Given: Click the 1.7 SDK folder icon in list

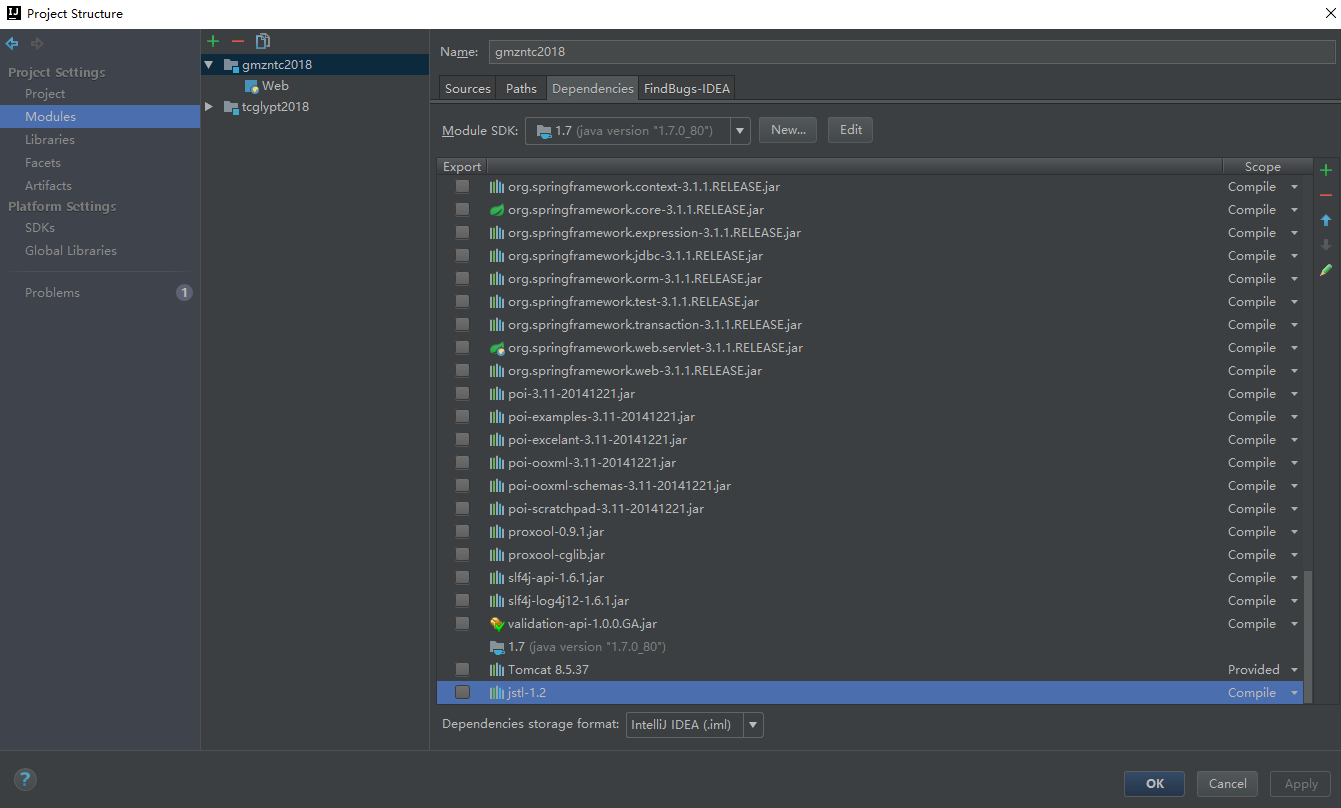Looking at the screenshot, I should [497, 647].
